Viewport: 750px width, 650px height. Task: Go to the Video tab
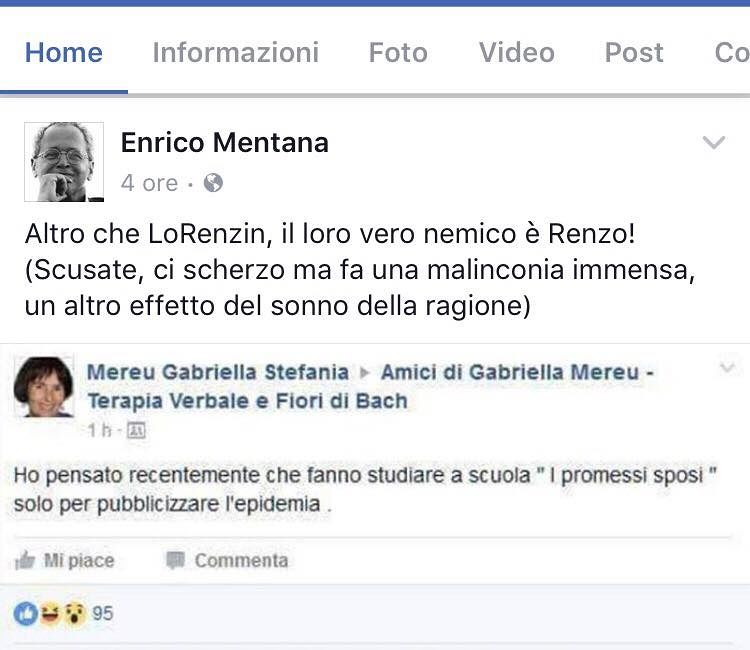pyautogui.click(x=516, y=52)
